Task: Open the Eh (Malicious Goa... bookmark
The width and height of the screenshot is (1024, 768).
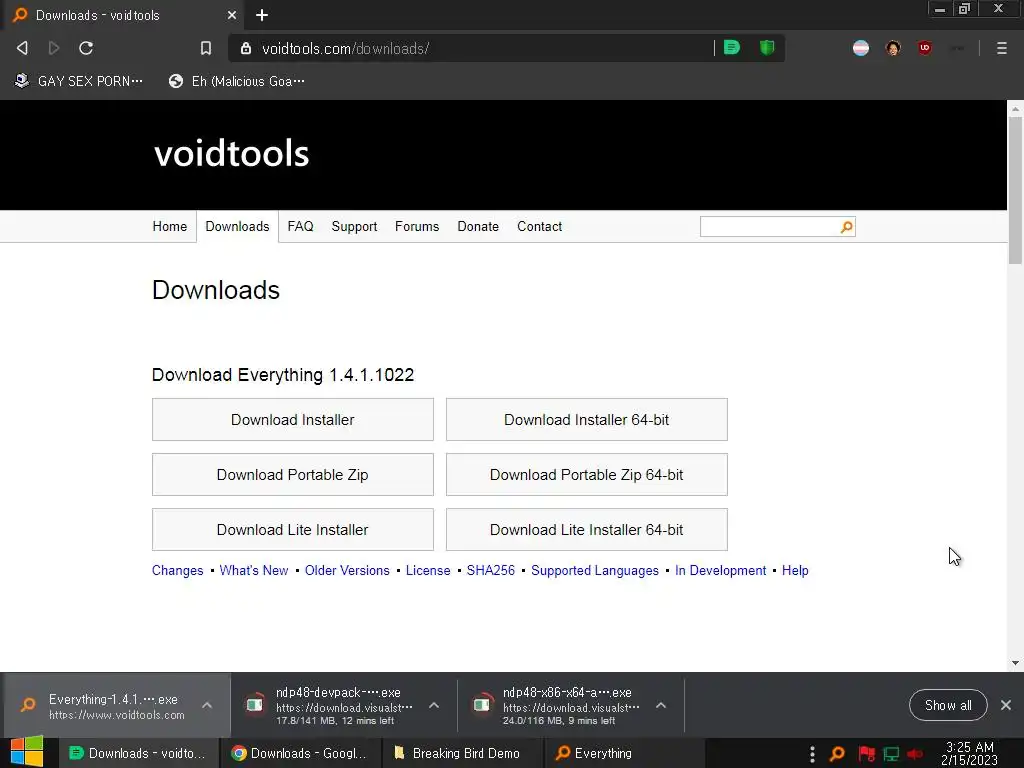Action: click(236, 81)
